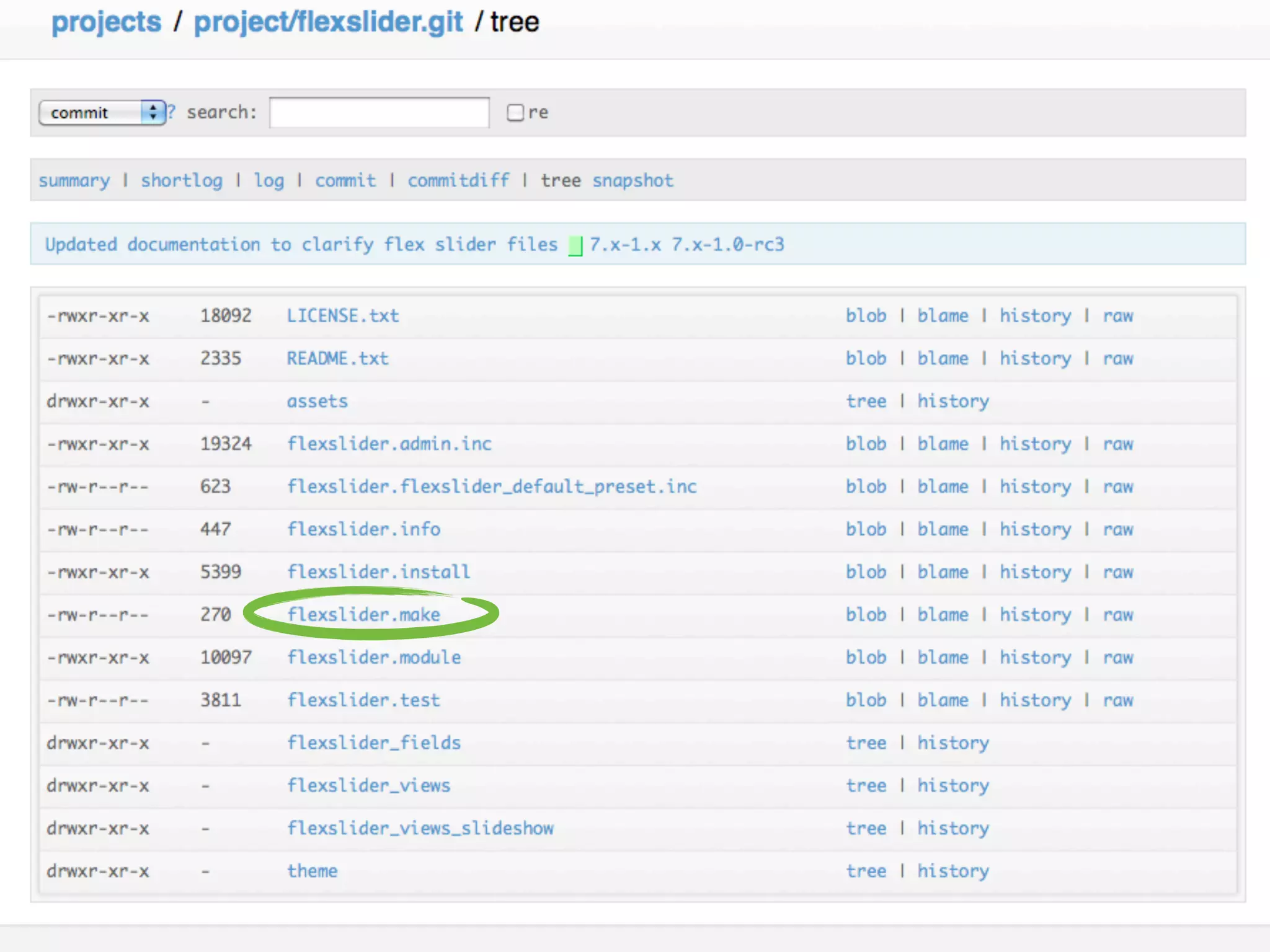View raw of LICENSE.txt

pos(1117,315)
